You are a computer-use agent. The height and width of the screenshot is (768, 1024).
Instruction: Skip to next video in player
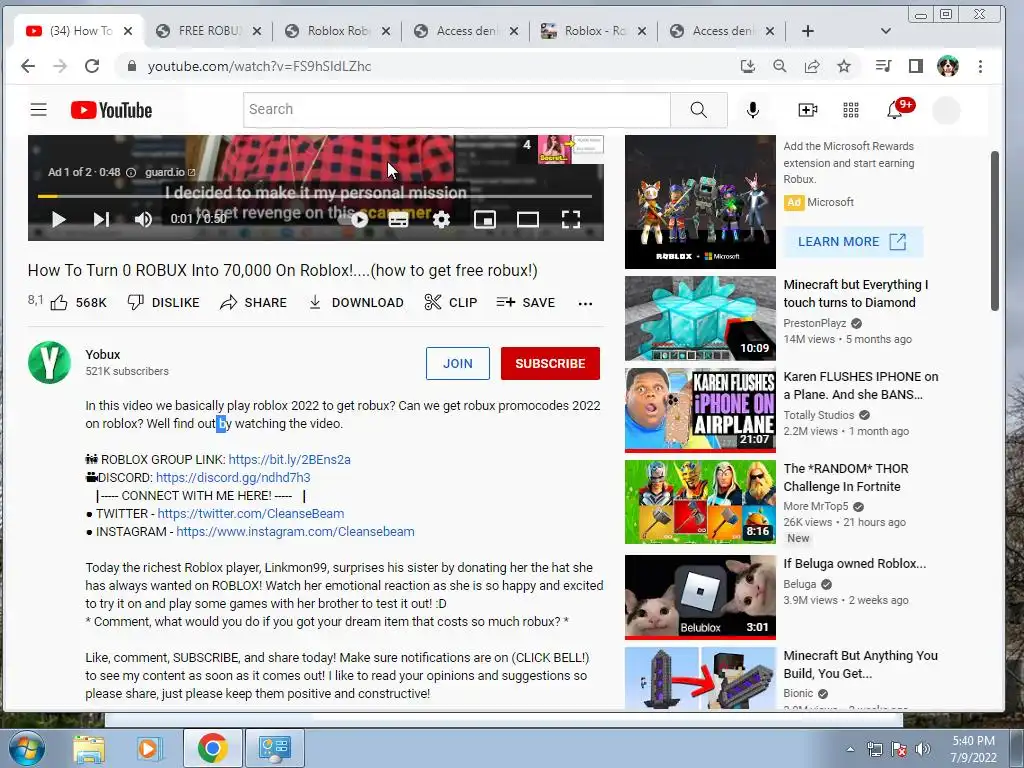pyautogui.click(x=101, y=219)
